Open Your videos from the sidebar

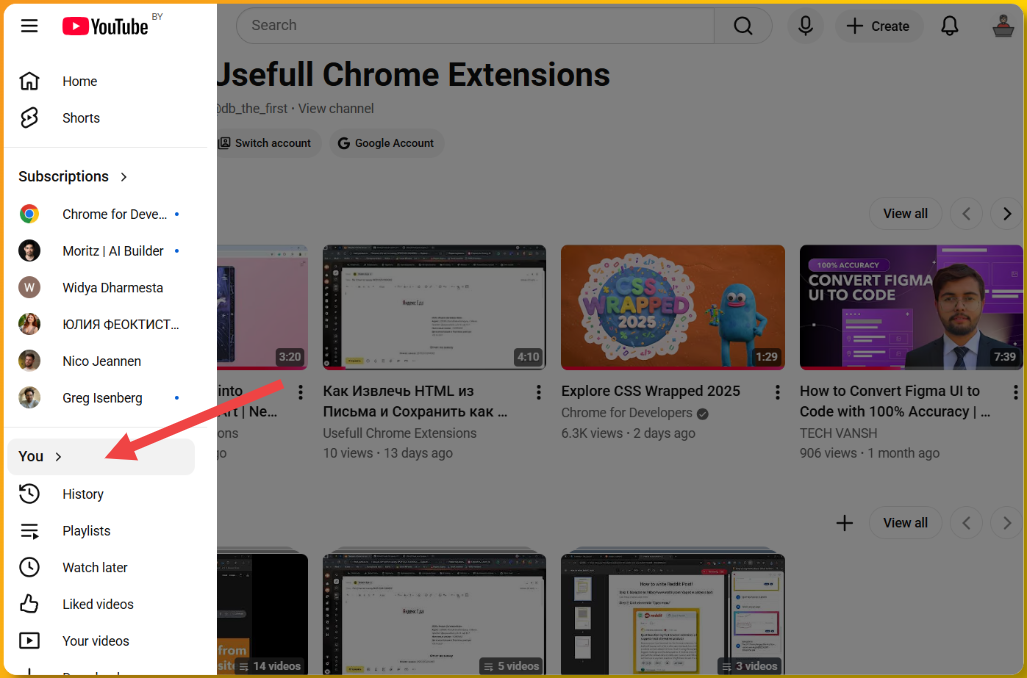point(95,640)
